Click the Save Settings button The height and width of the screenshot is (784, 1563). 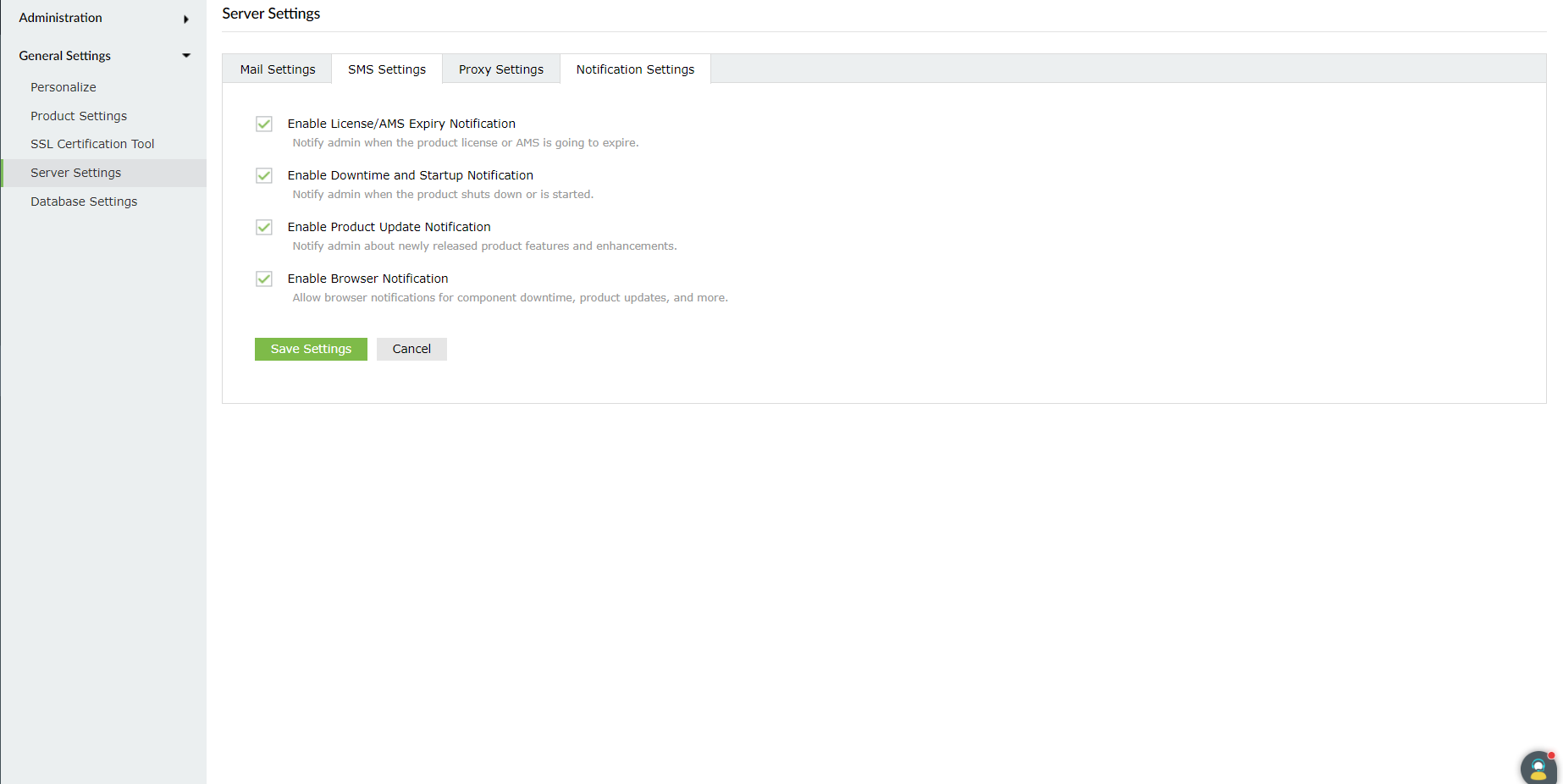coord(310,349)
